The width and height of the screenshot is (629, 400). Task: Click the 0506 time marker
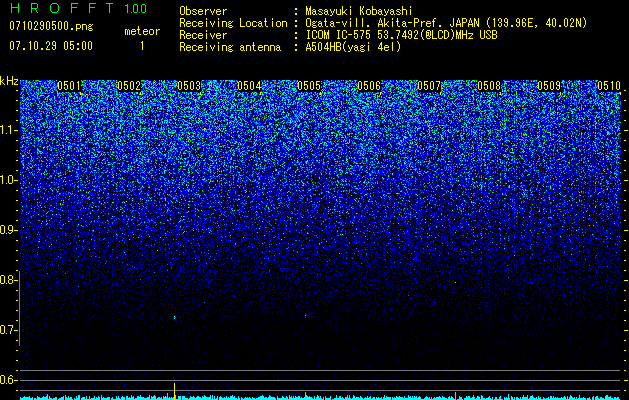pos(369,86)
